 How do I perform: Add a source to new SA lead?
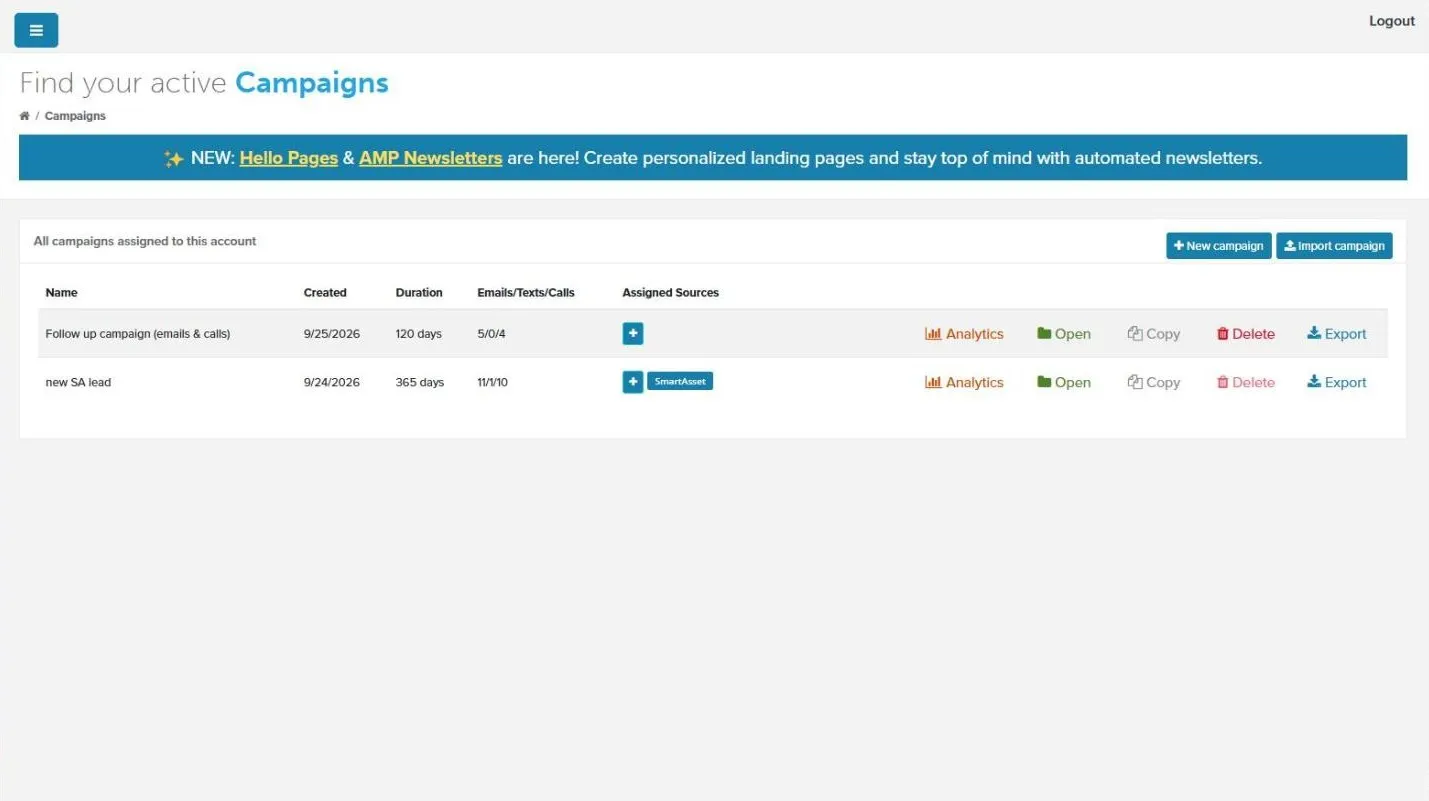633,382
